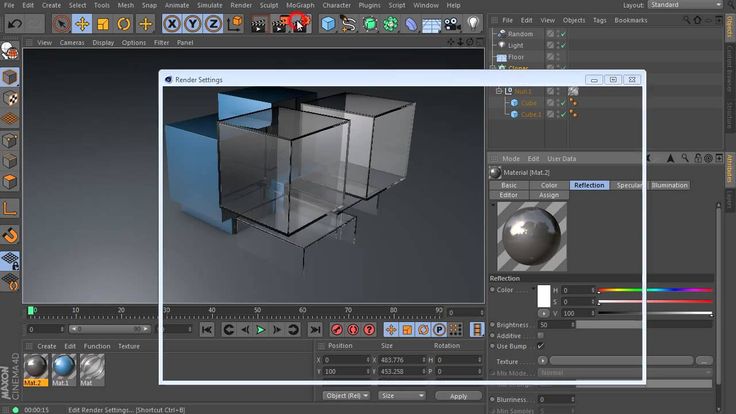Click the Apply button
This screenshot has width=736, height=414.
[x=458, y=396]
